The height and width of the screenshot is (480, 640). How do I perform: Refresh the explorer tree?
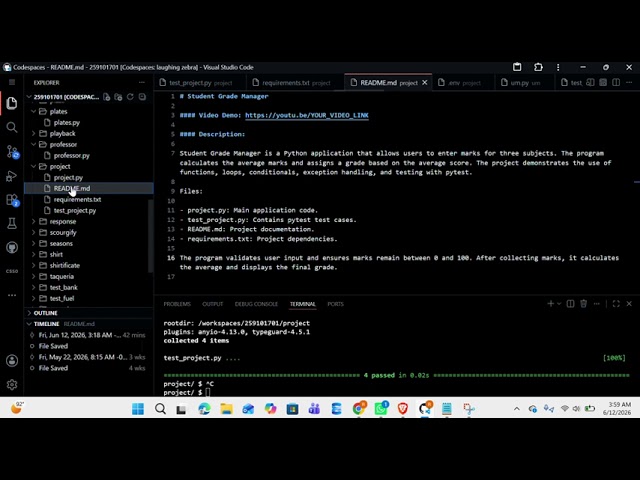pyautogui.click(x=130, y=97)
